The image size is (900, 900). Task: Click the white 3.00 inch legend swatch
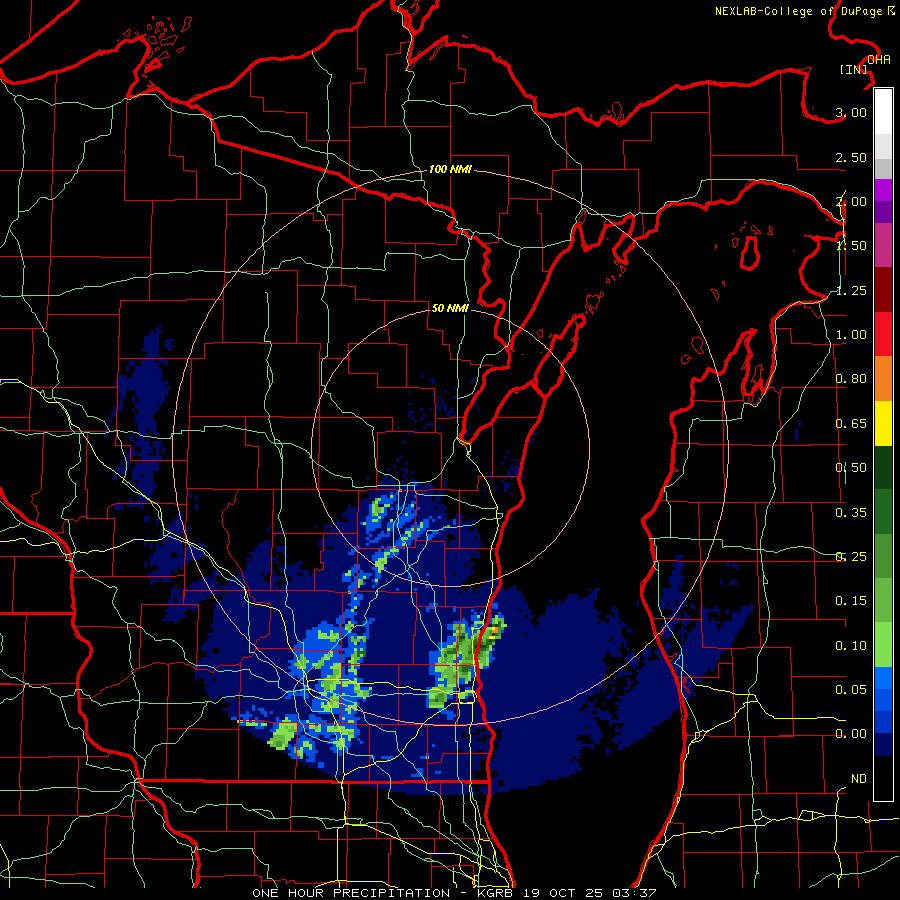pos(883,112)
